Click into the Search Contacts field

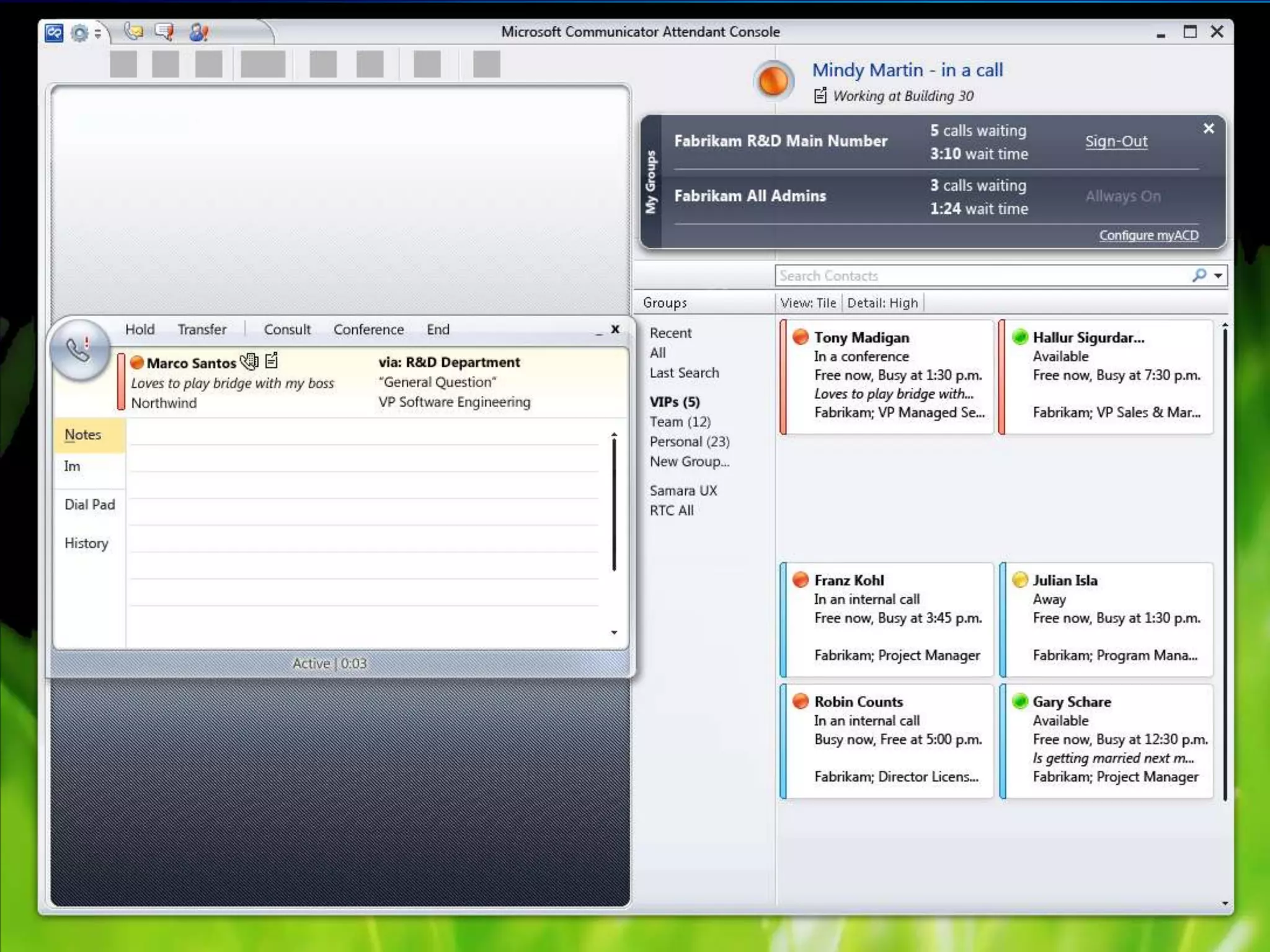[x=982, y=276]
